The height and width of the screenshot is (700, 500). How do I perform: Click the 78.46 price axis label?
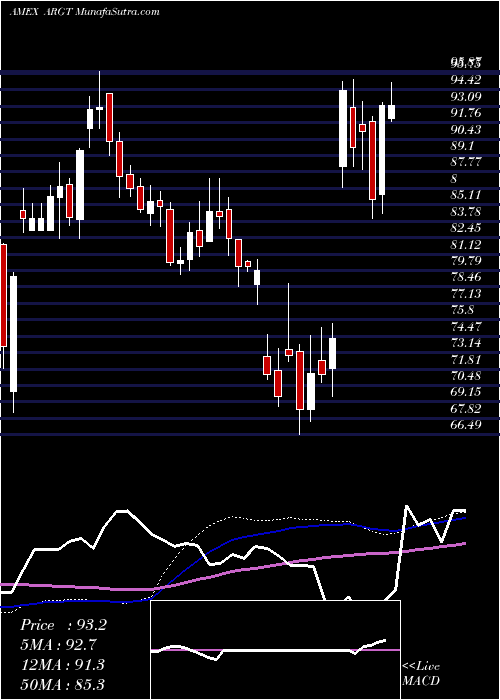[x=466, y=277]
